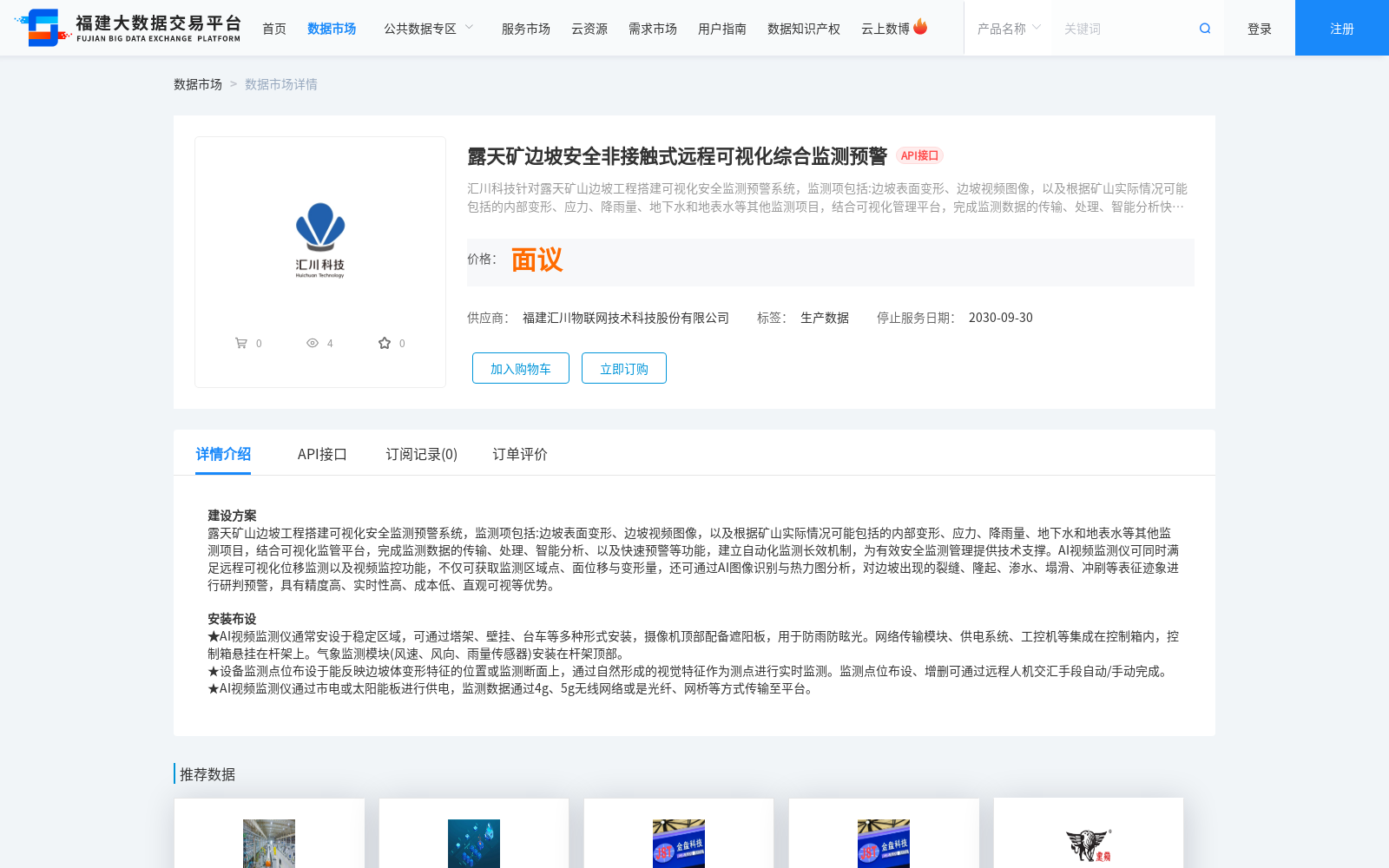Click the orange 面议 price text

click(537, 260)
